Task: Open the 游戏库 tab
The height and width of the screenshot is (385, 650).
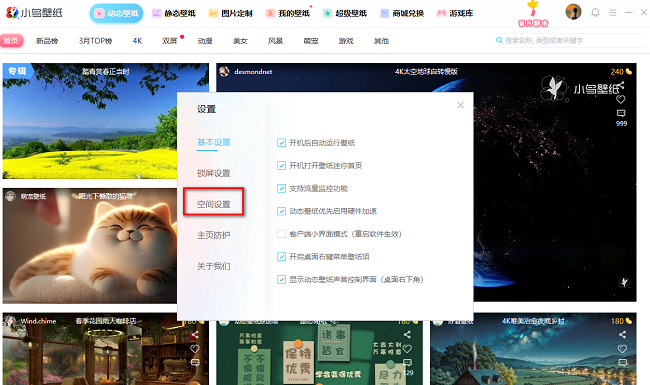Action: 455,13
